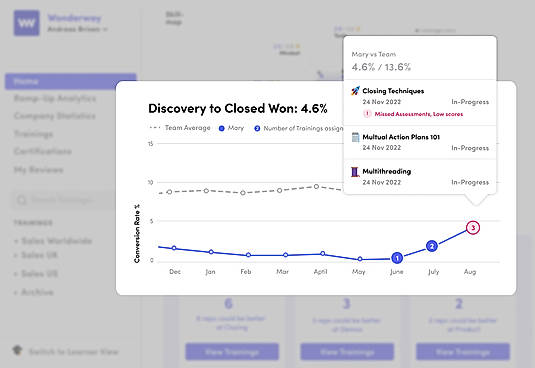This screenshot has height=368, width=535.
Task: Toggle the Mary legend series
Action: (231, 128)
